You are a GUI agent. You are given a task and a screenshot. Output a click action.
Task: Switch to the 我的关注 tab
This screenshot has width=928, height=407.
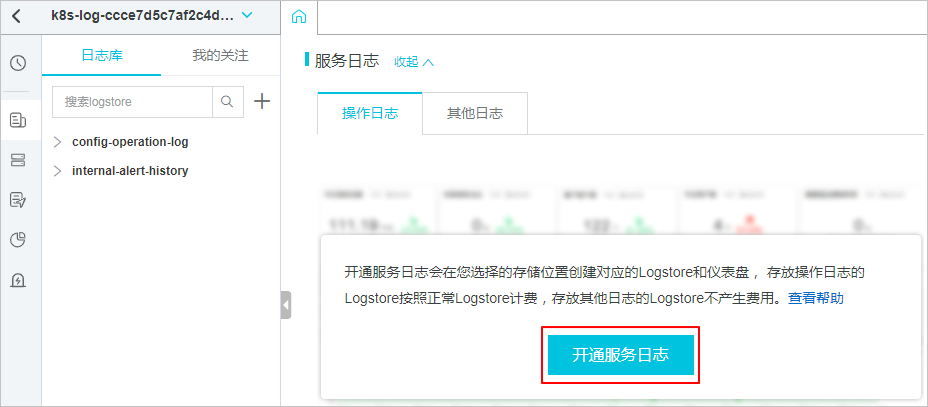220,56
